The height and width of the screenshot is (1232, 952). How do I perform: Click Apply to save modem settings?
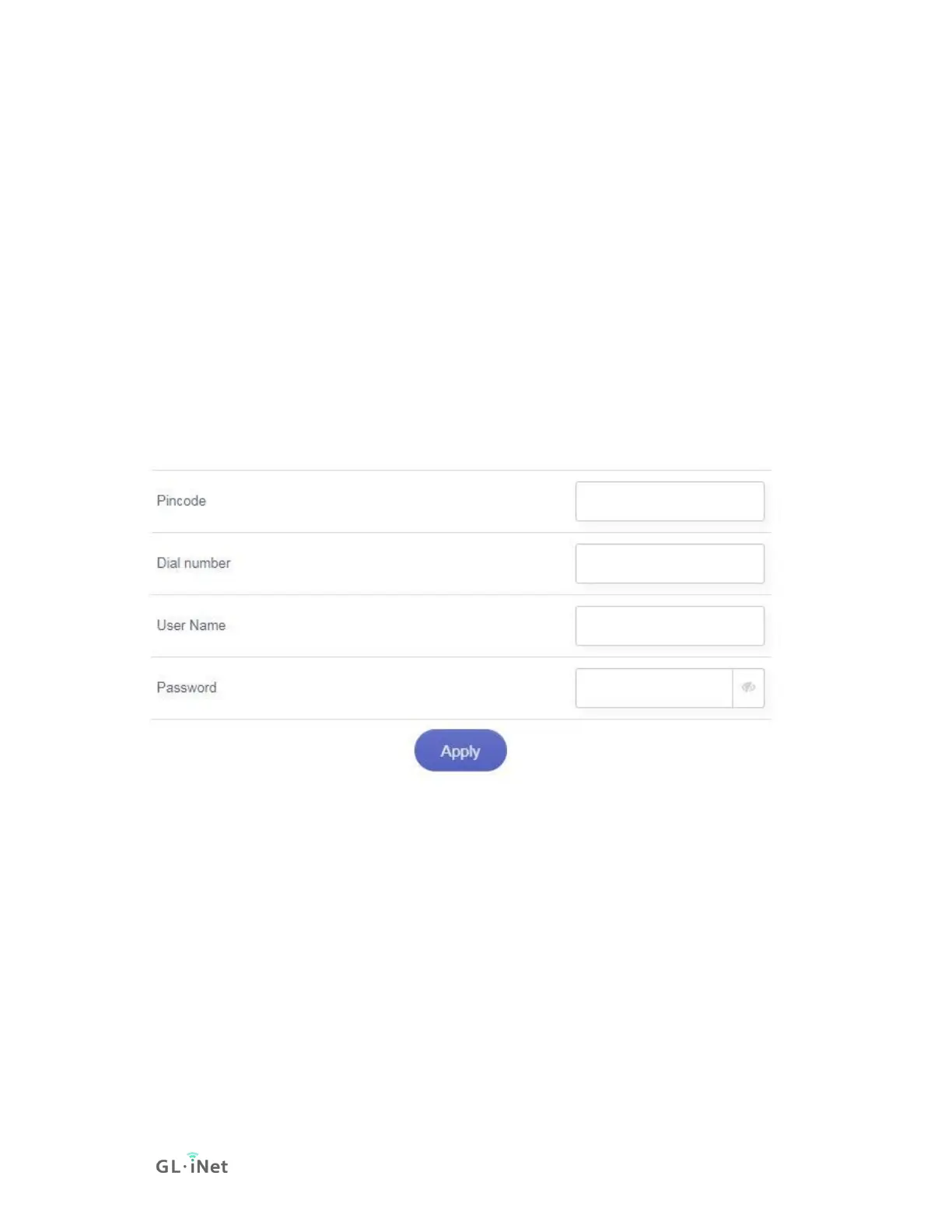(460, 751)
